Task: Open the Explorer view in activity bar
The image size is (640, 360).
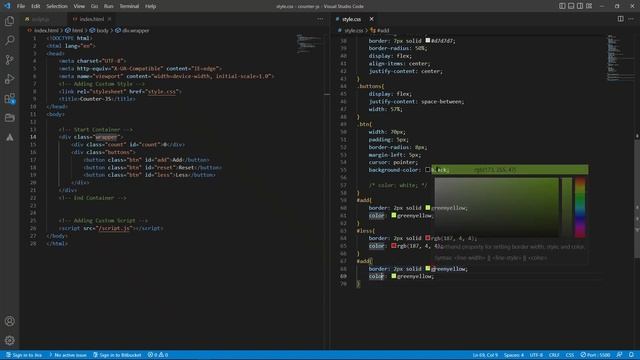Action: (9, 21)
